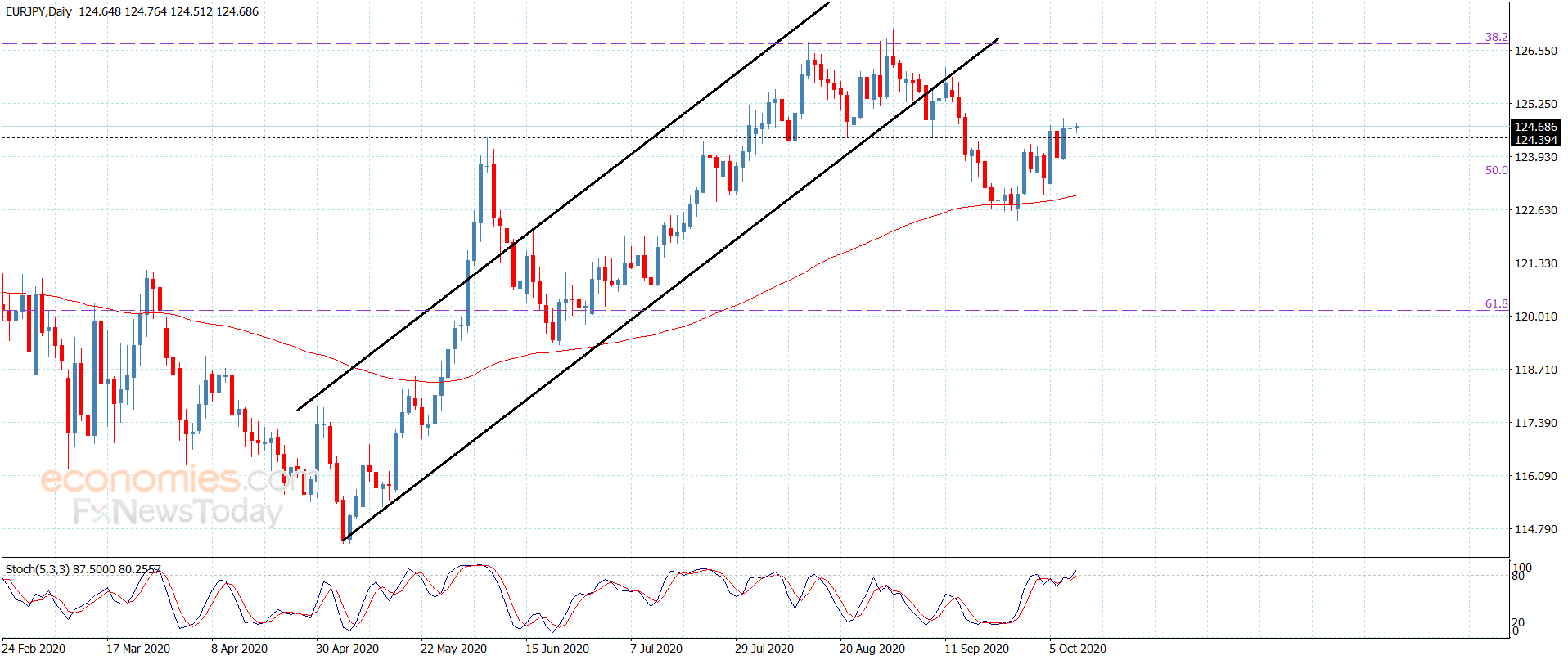The height and width of the screenshot is (660, 1568).
Task: Click the 24 Feb 2020 date label
Action: point(34,649)
